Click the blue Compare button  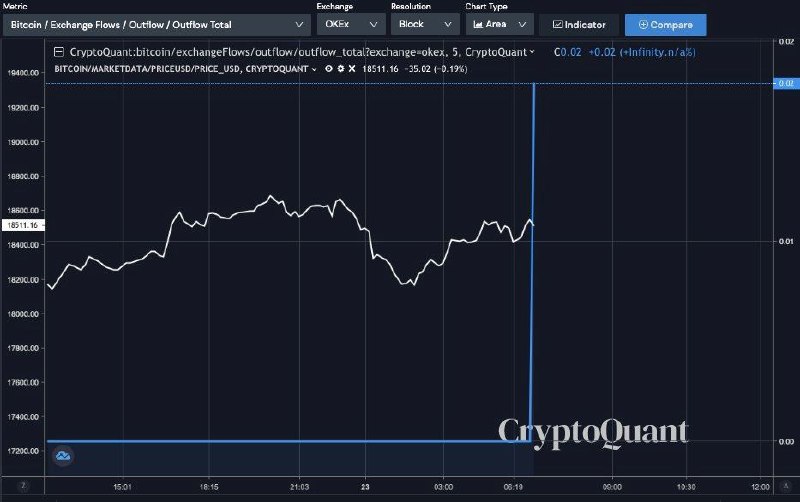[666, 24]
